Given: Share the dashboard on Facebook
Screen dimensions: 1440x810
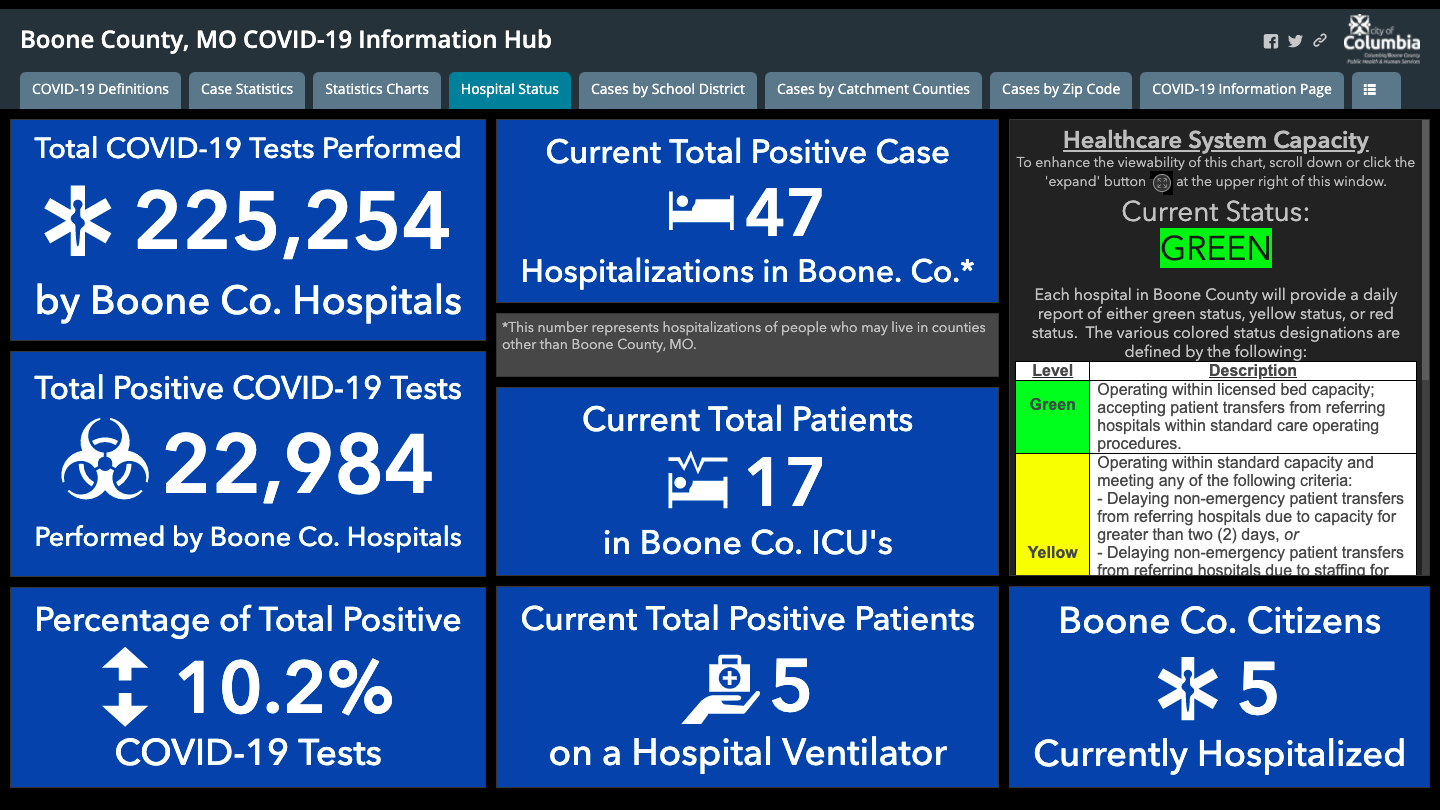Looking at the screenshot, I should click(1271, 42).
